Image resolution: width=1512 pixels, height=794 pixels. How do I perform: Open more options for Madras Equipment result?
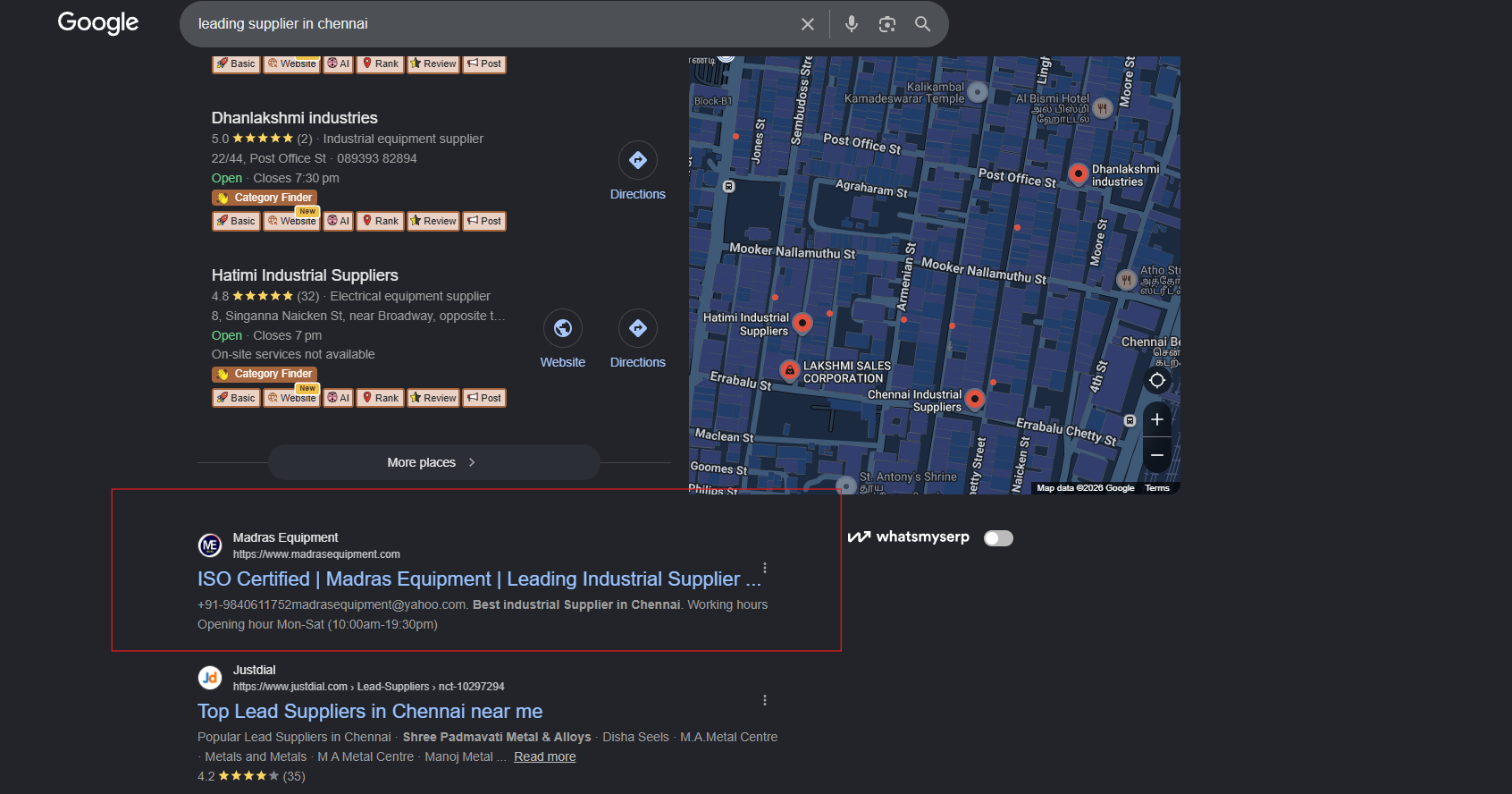coord(765,568)
